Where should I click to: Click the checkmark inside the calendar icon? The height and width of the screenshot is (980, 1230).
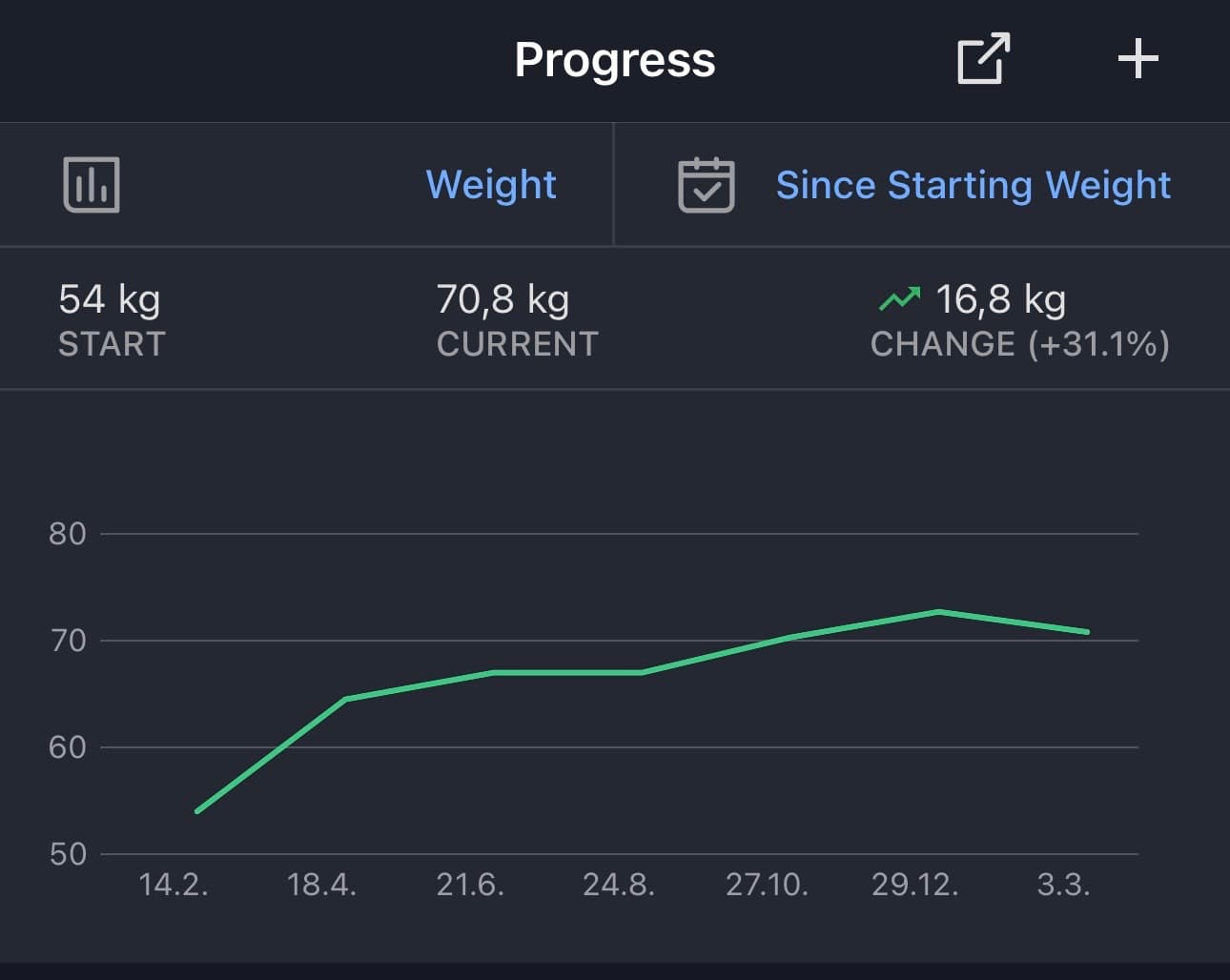706,189
